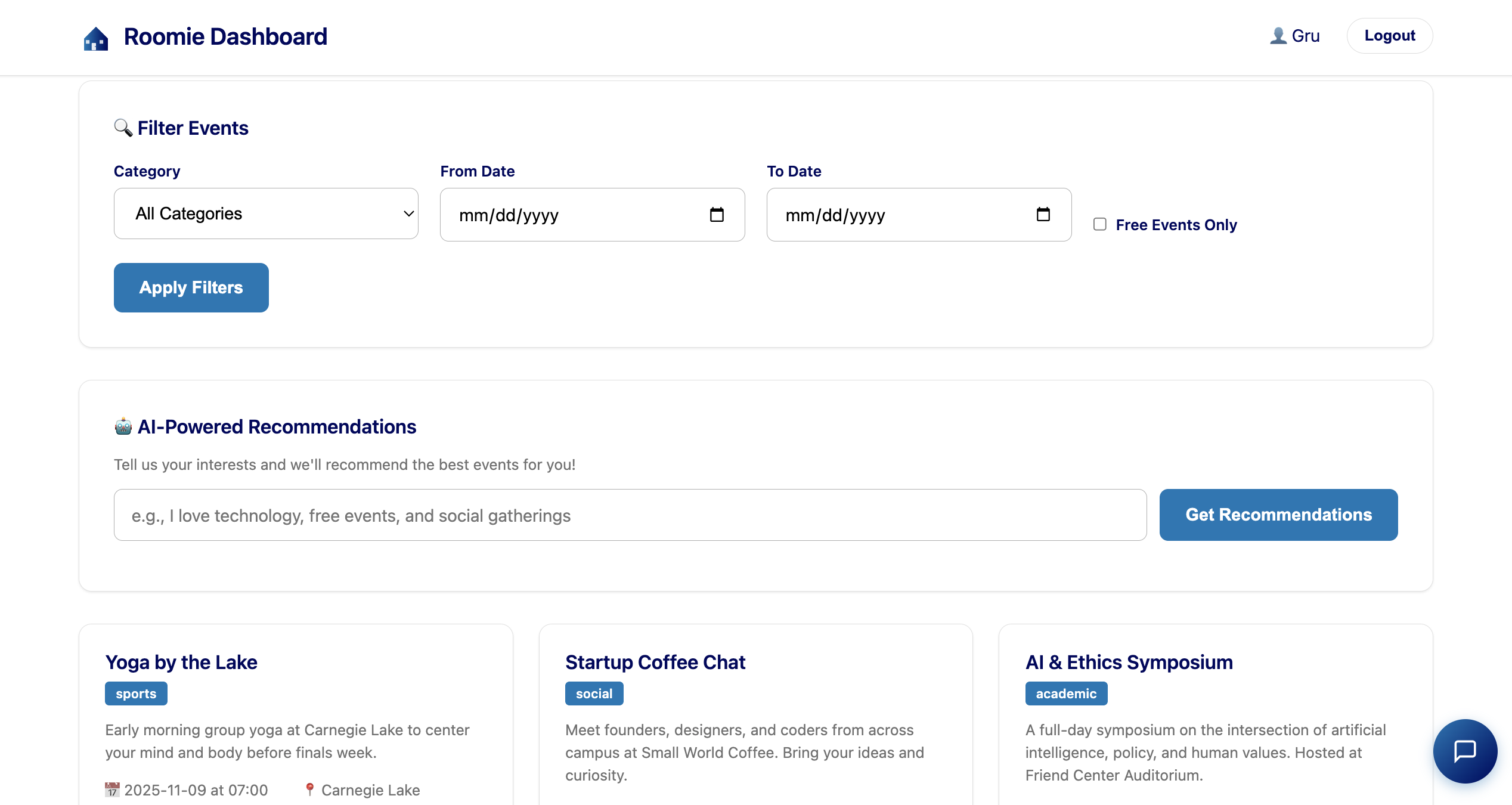1512x805 pixels.
Task: Click the academic category tag
Action: tap(1066, 693)
